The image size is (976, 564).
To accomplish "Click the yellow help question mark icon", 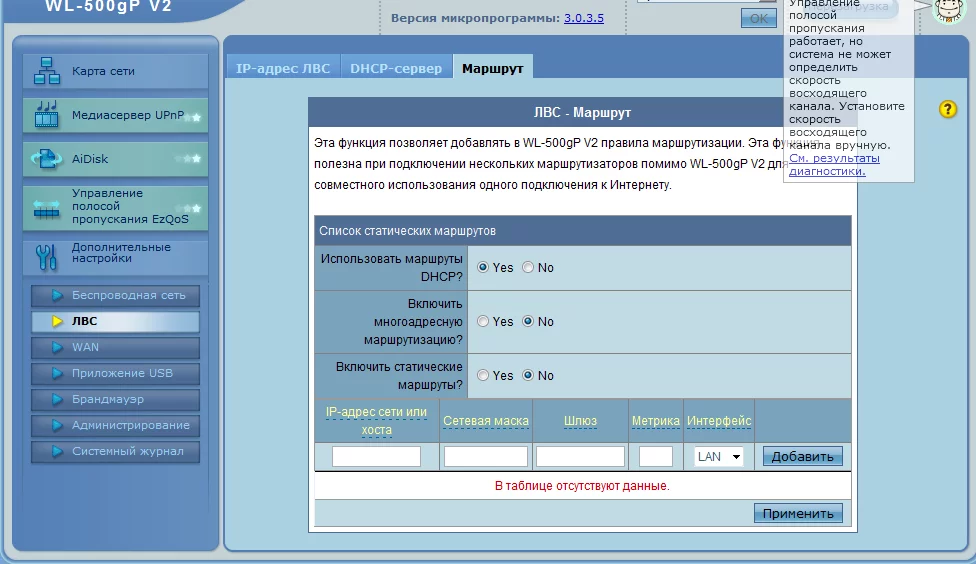I will (948, 109).
